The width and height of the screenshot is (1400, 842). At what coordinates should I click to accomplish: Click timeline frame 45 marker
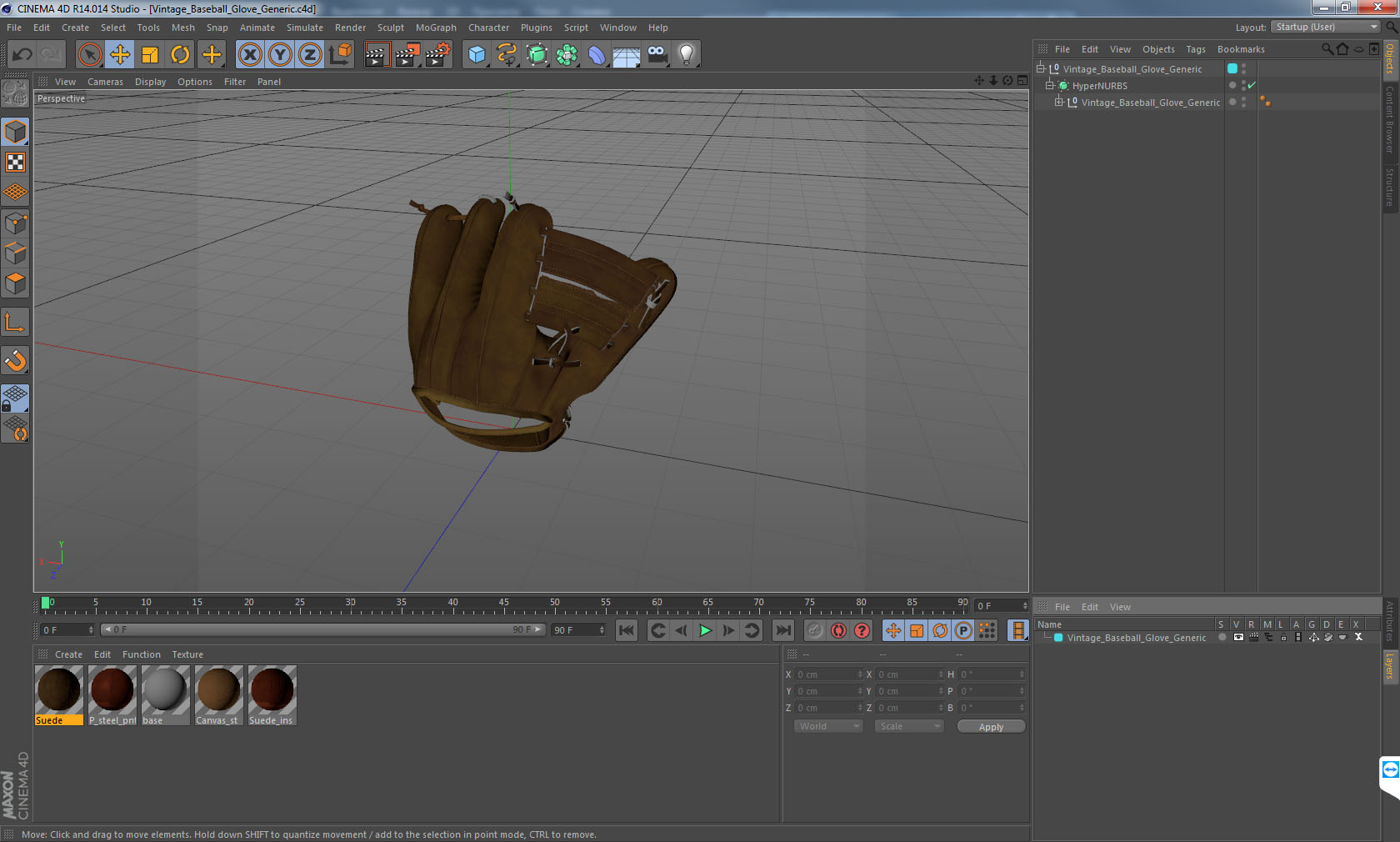pos(503,604)
